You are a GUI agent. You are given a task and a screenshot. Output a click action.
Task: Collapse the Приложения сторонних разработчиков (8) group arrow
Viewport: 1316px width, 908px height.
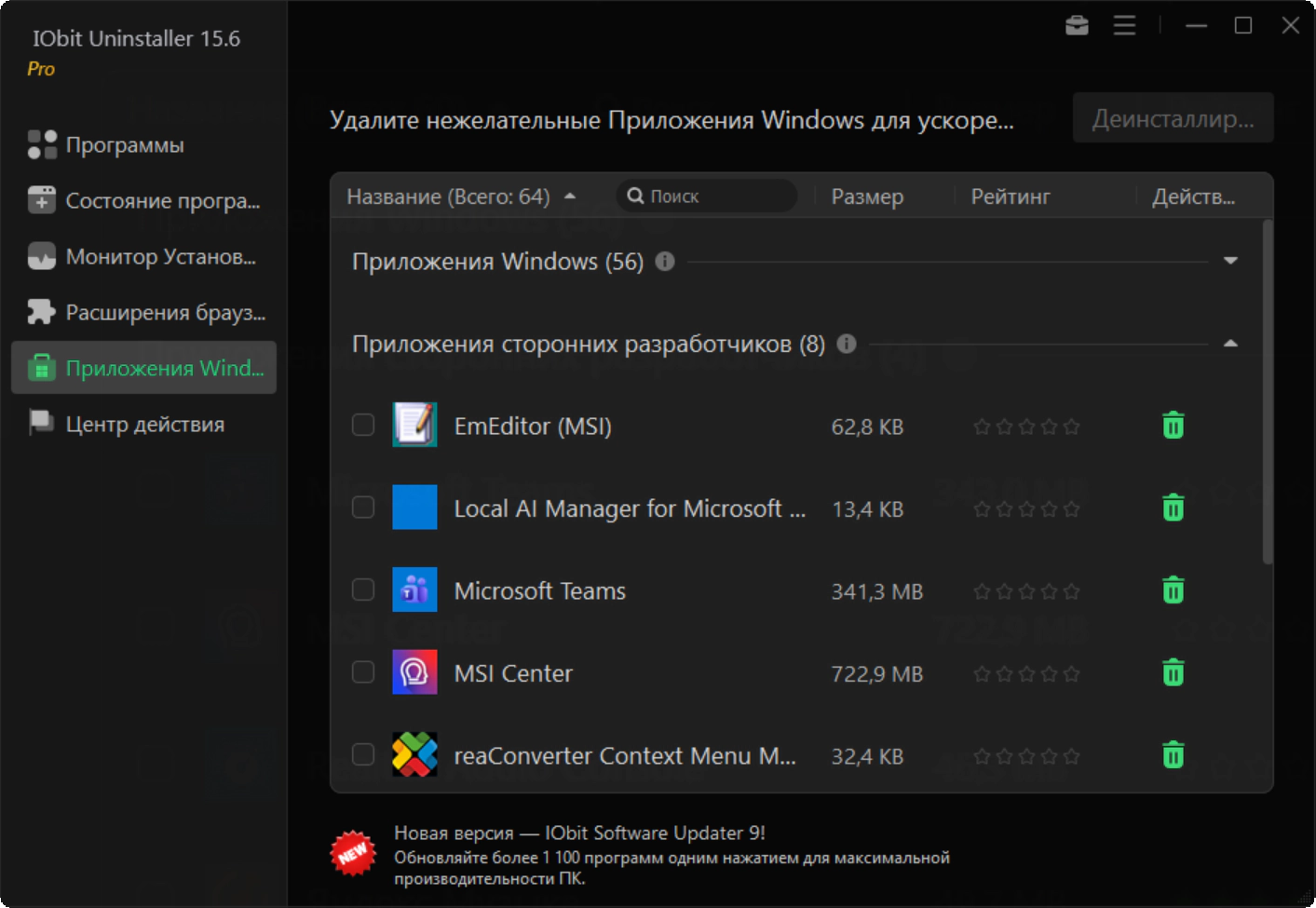1230,344
